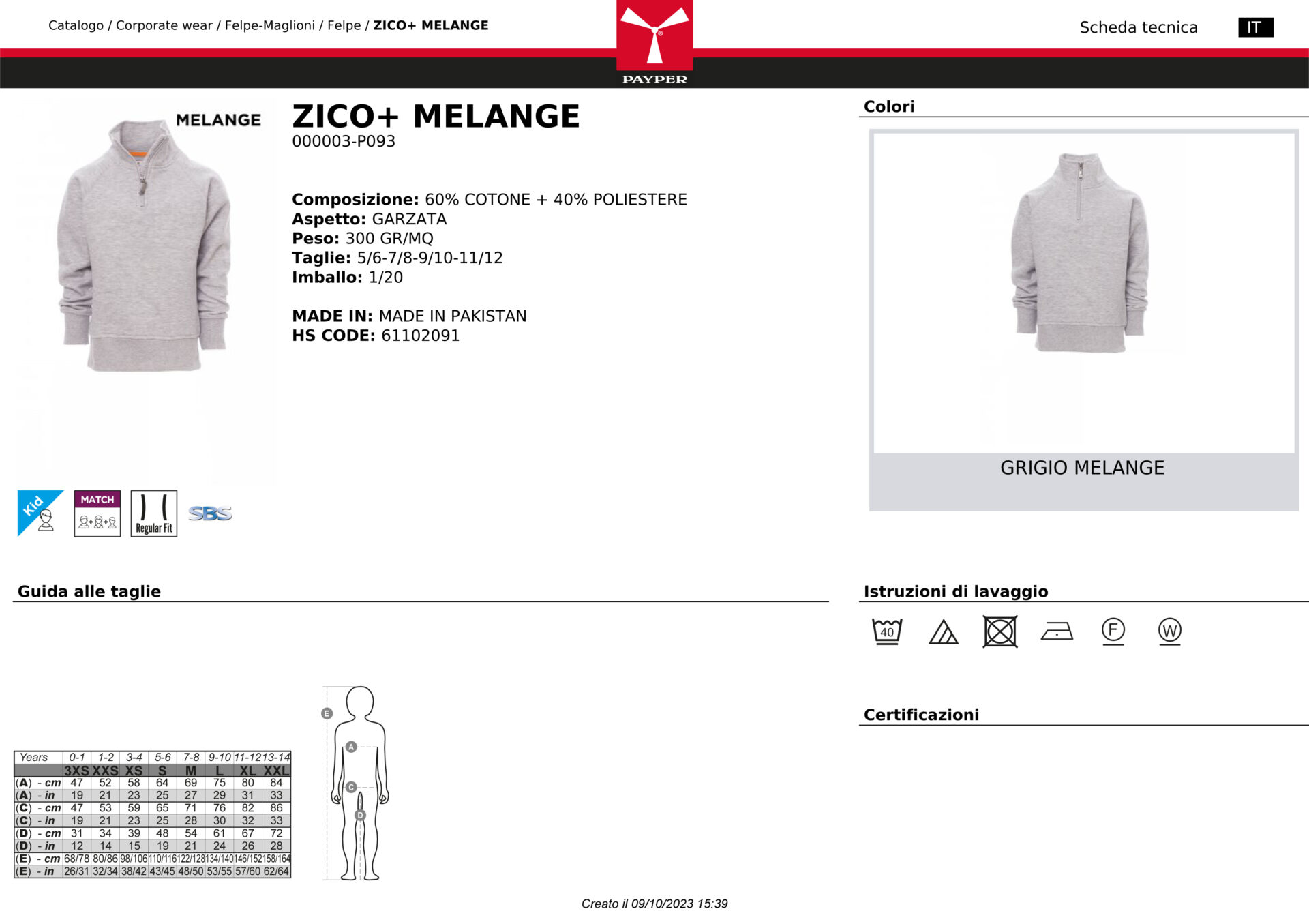Click the XL column in size table
Screen dimensions: 1309x924
[x=247, y=814]
